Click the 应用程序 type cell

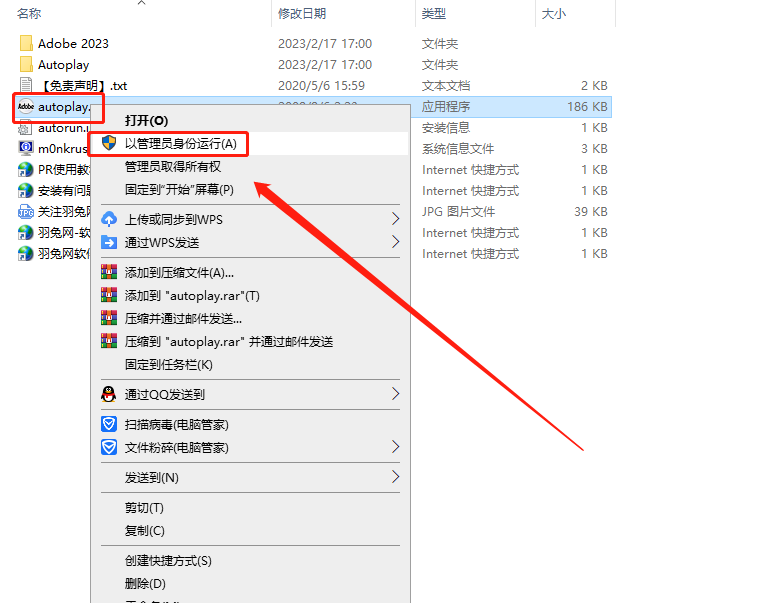tap(446, 107)
